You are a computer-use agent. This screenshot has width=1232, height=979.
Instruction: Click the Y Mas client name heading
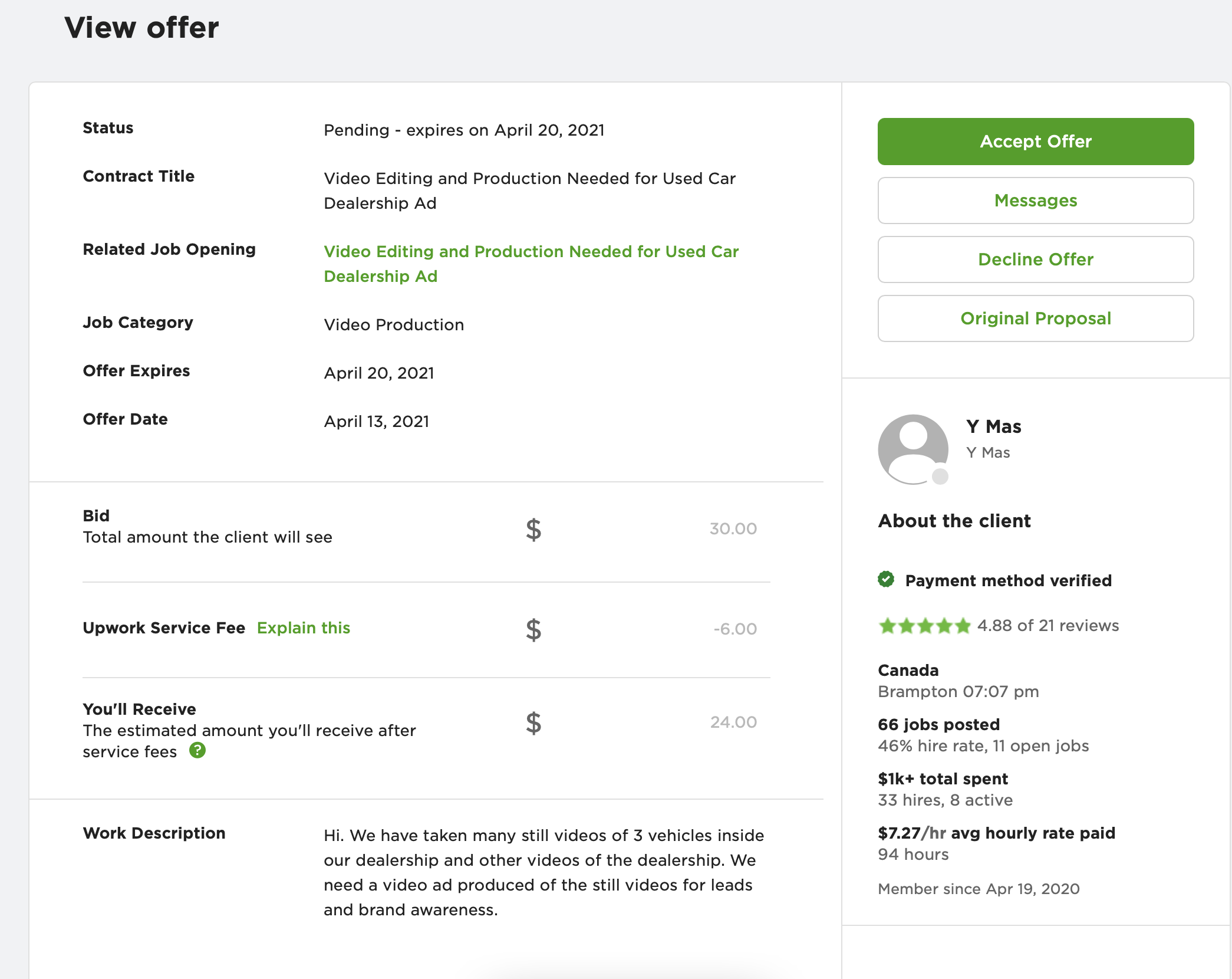994,426
